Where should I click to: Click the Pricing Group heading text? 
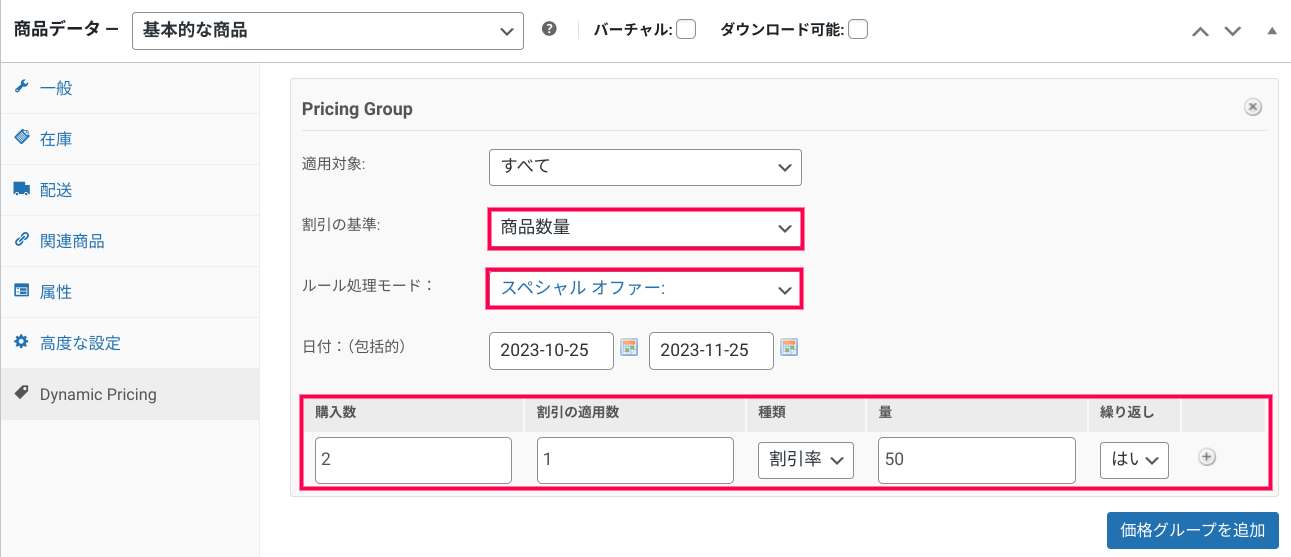[x=357, y=109]
